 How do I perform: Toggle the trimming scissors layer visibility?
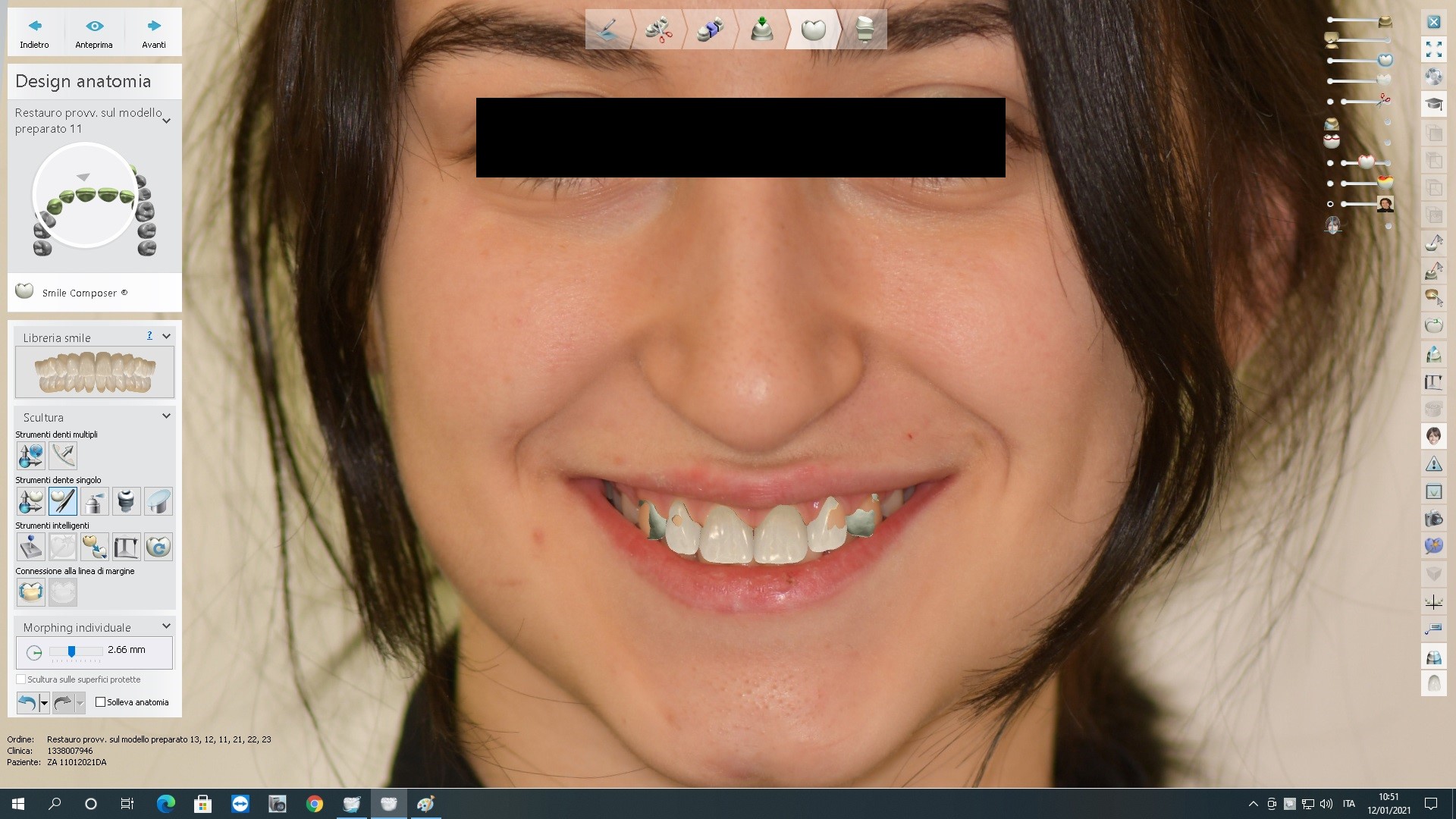(1330, 102)
